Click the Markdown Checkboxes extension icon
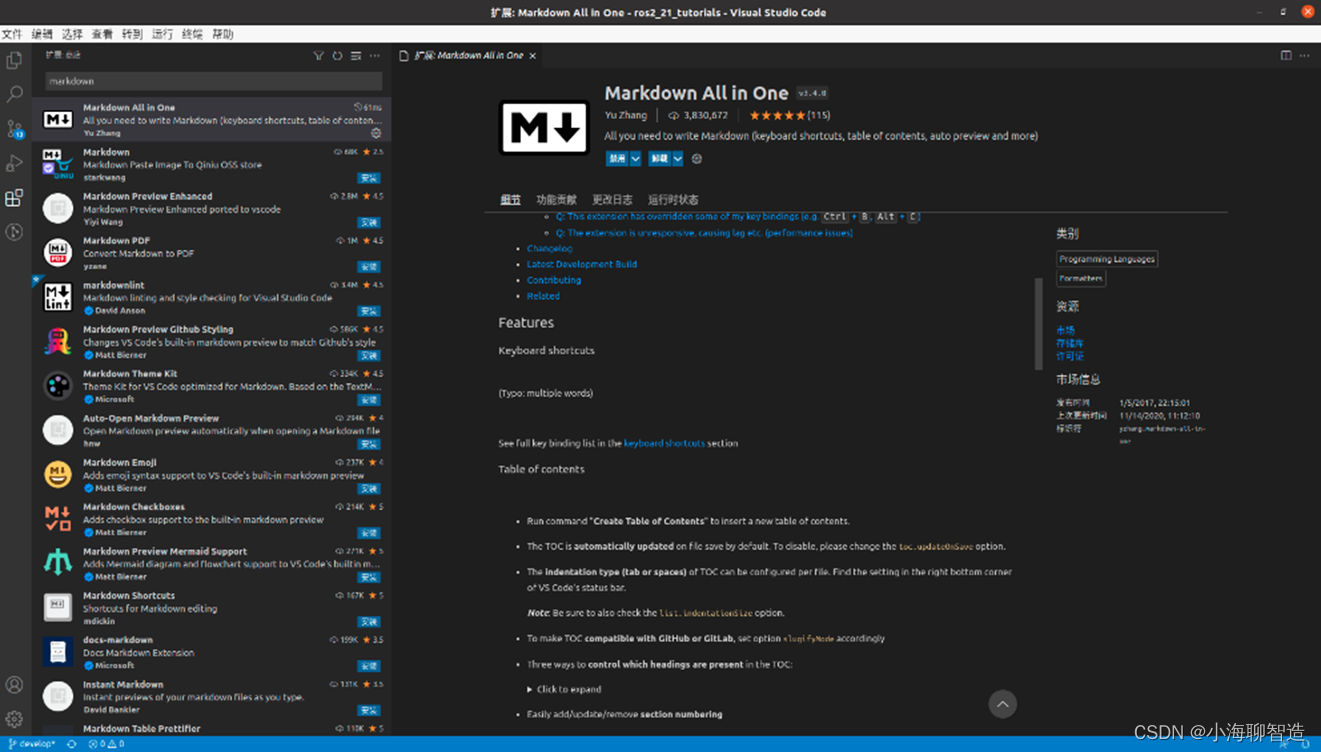Image resolution: width=1321 pixels, height=752 pixels. coord(58,518)
